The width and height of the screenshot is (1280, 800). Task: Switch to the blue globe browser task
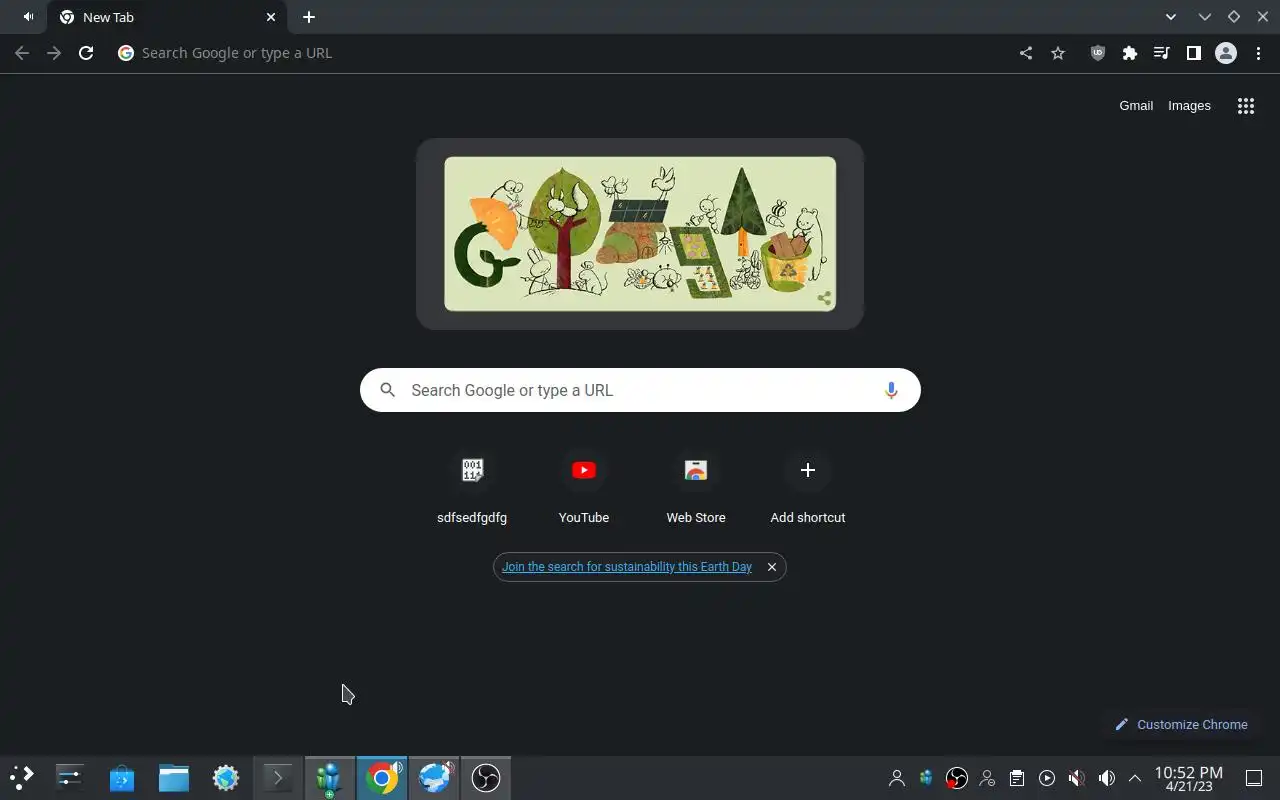pyautogui.click(x=434, y=777)
